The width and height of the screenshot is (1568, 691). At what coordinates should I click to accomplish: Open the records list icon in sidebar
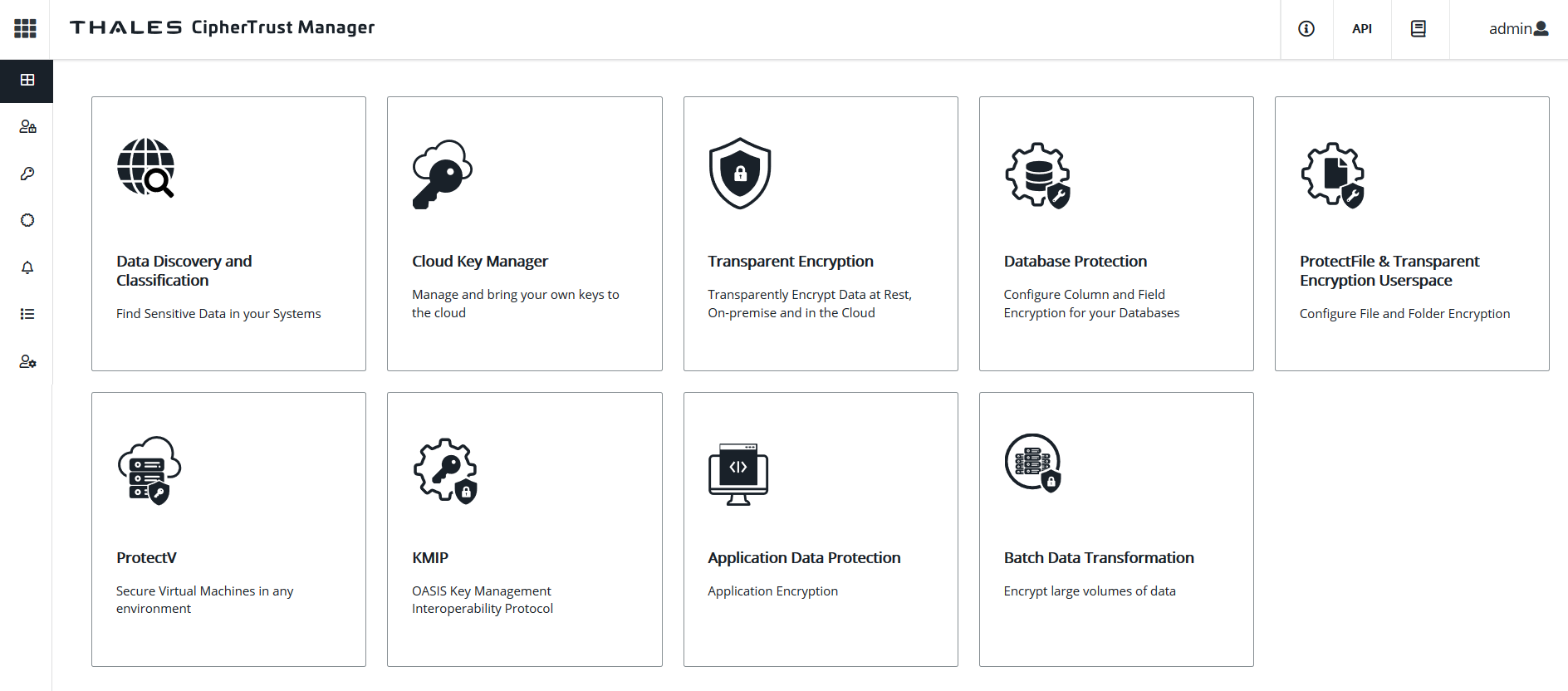[27, 314]
